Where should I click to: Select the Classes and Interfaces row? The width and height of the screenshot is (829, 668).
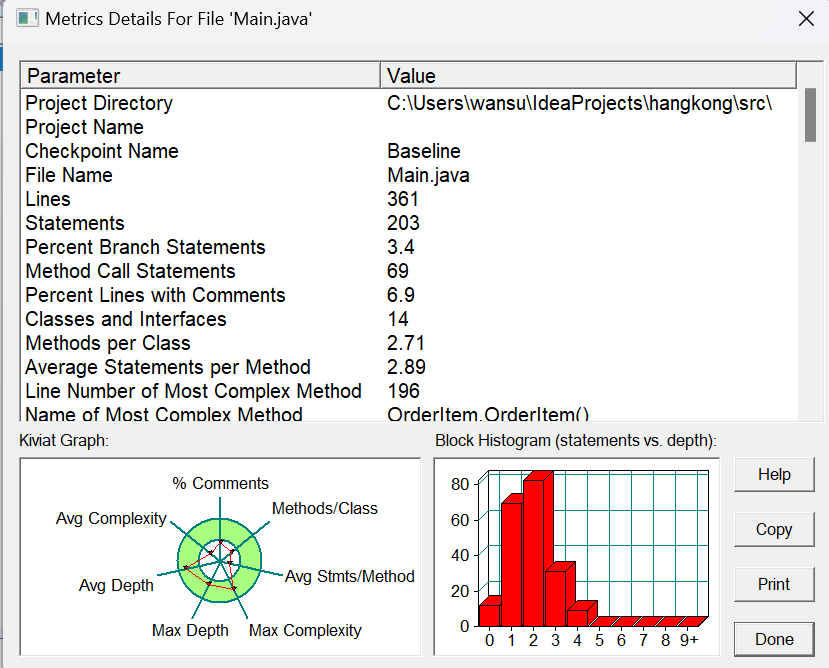[408, 319]
